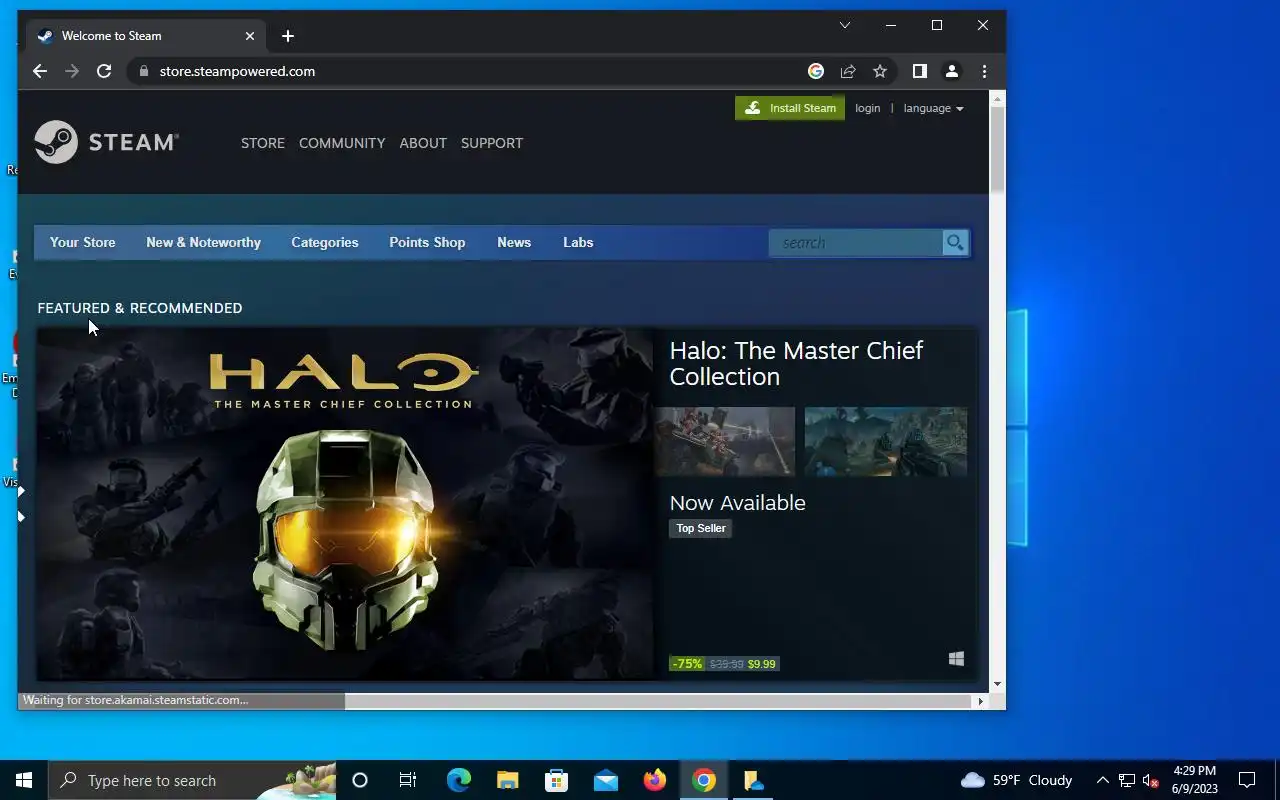This screenshot has width=1280, height=800.
Task: Open the notification center icon
Action: pos(1247,780)
